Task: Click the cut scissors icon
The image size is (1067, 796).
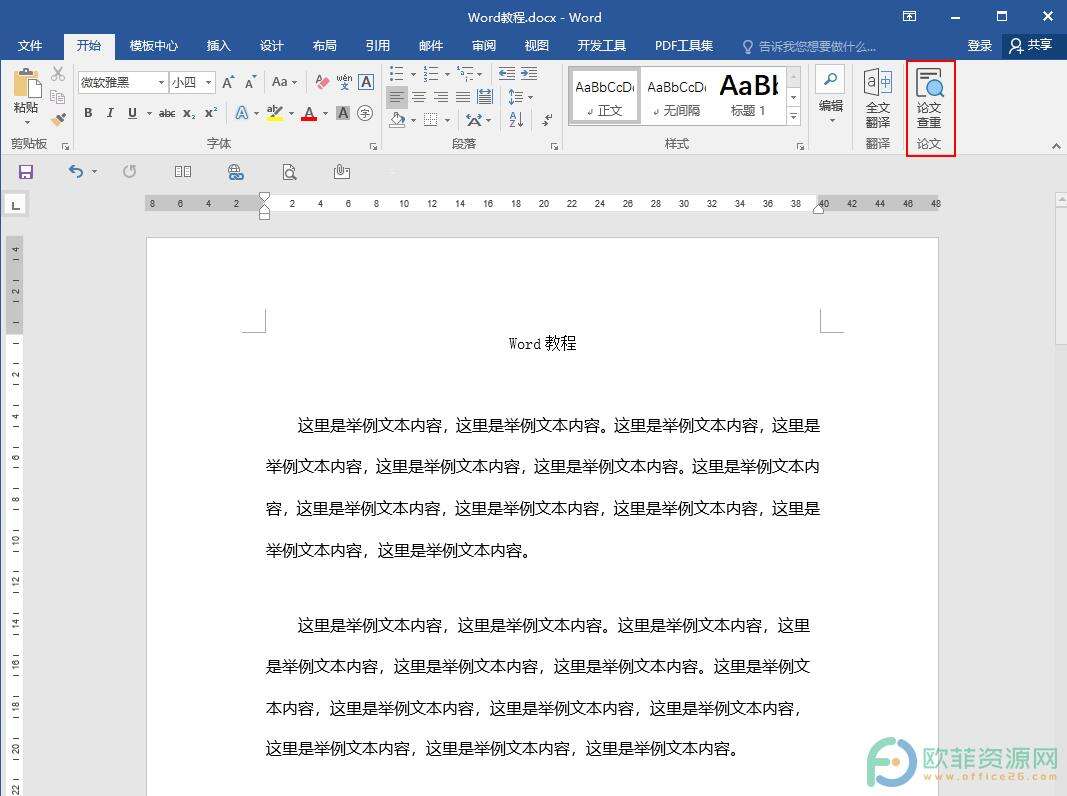Action: pyautogui.click(x=58, y=75)
